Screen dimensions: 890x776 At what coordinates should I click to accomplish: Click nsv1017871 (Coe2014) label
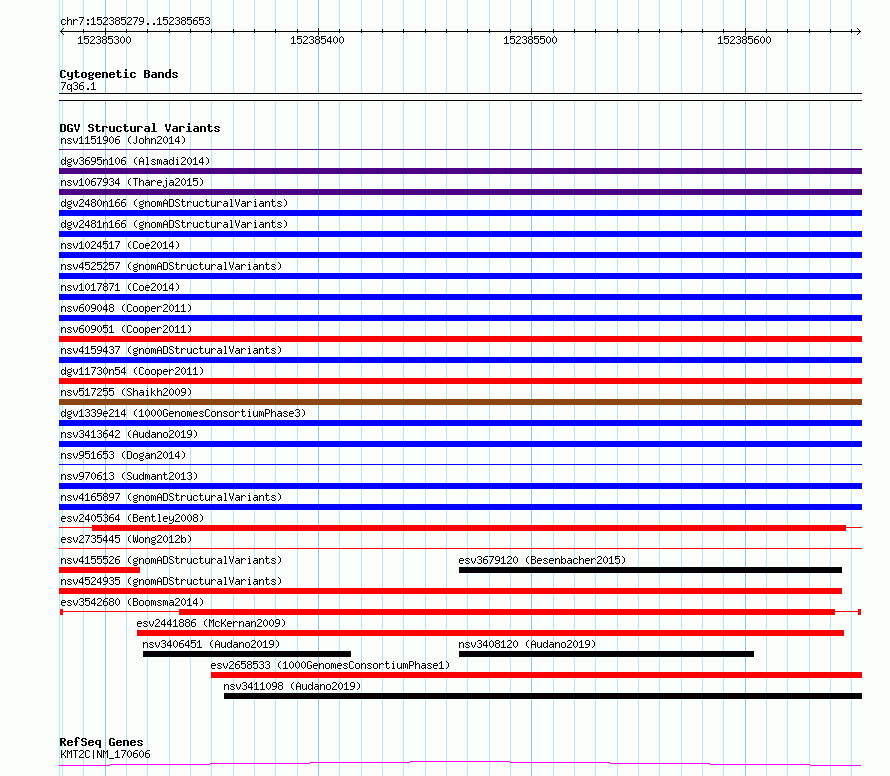pos(120,287)
